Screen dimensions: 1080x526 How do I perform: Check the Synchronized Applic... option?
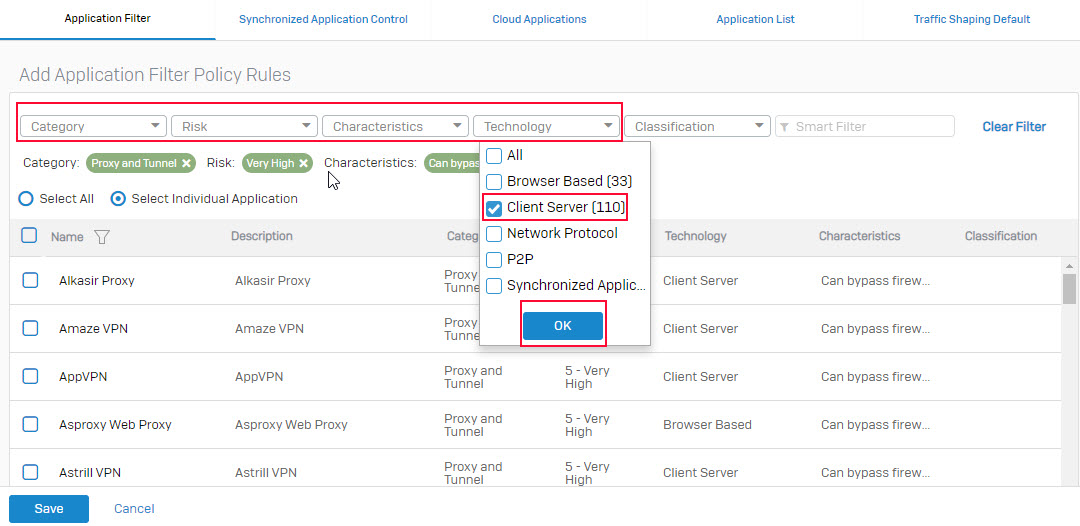tap(494, 286)
